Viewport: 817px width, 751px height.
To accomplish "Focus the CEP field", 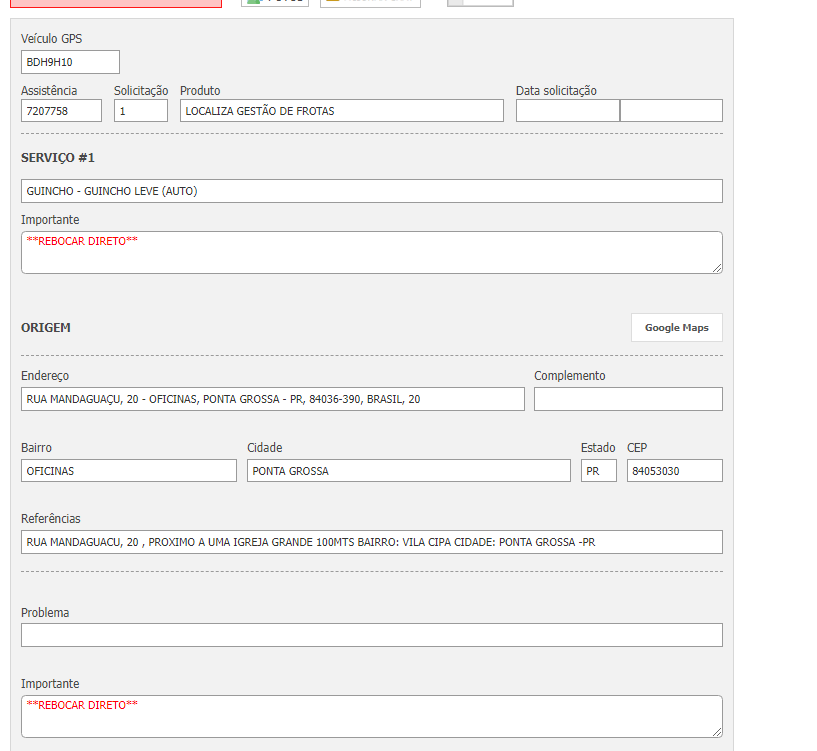I will coord(674,471).
